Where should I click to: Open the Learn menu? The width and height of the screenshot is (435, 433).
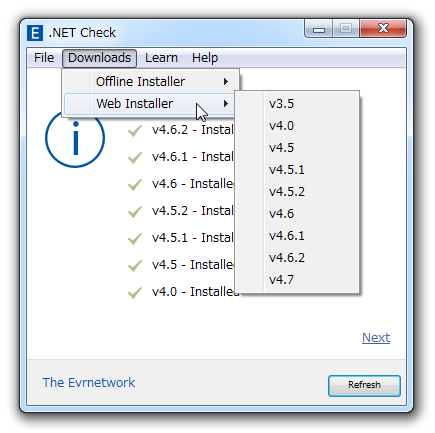coord(161,58)
